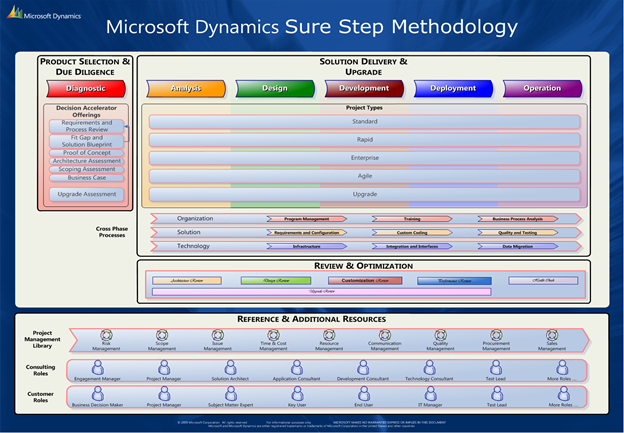The width and height of the screenshot is (624, 433).
Task: Select the Key User customer role icon
Action: (x=297, y=394)
